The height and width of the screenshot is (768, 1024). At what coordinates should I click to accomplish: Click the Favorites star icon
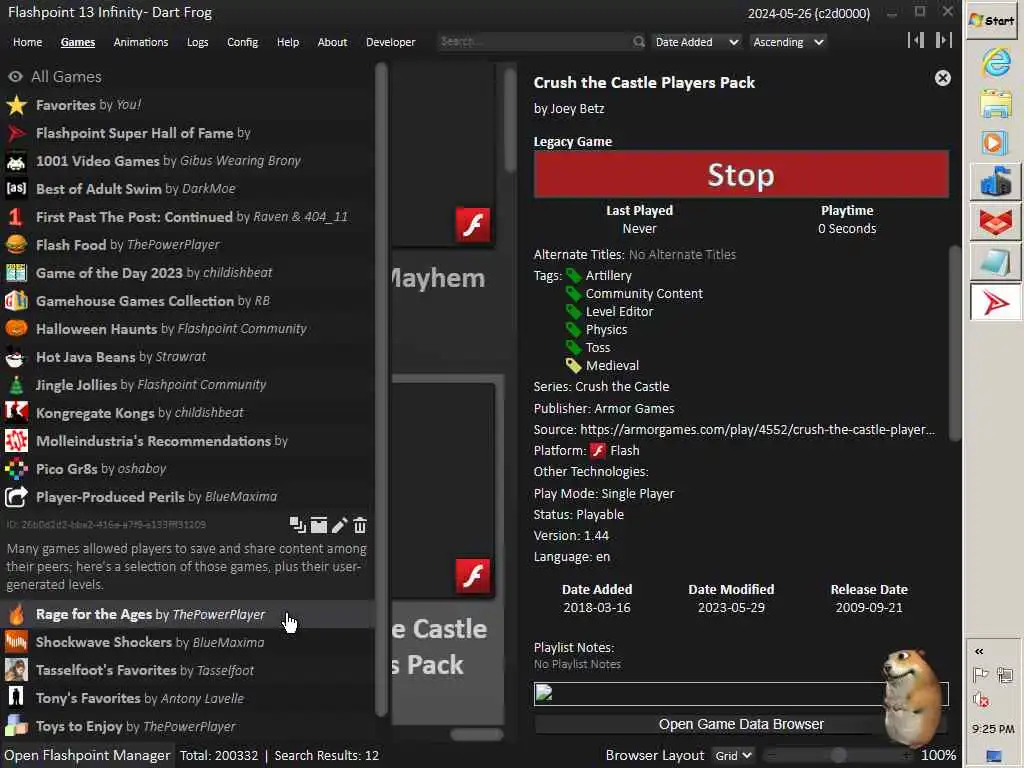pos(16,105)
